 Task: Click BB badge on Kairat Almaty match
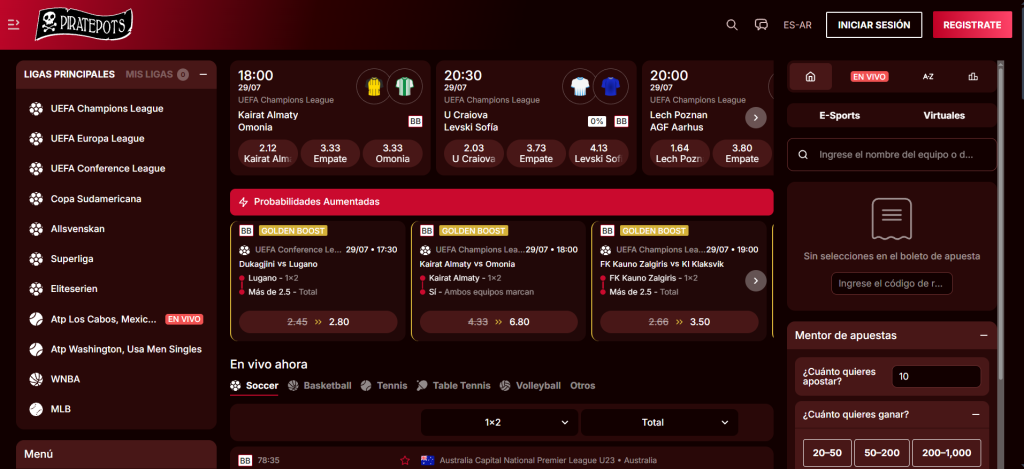[415, 121]
